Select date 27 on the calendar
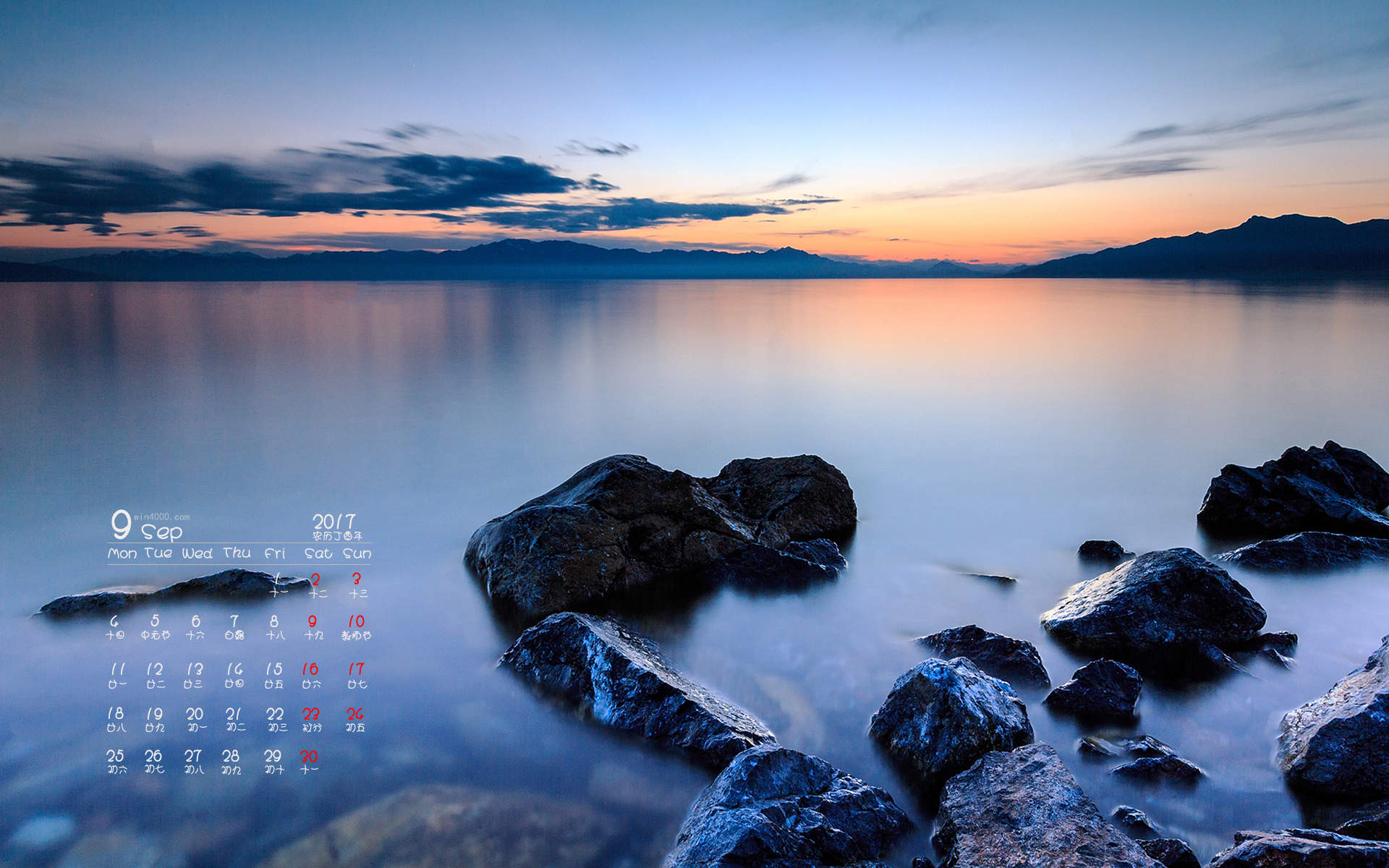Image resolution: width=1389 pixels, height=868 pixels. pos(192,756)
